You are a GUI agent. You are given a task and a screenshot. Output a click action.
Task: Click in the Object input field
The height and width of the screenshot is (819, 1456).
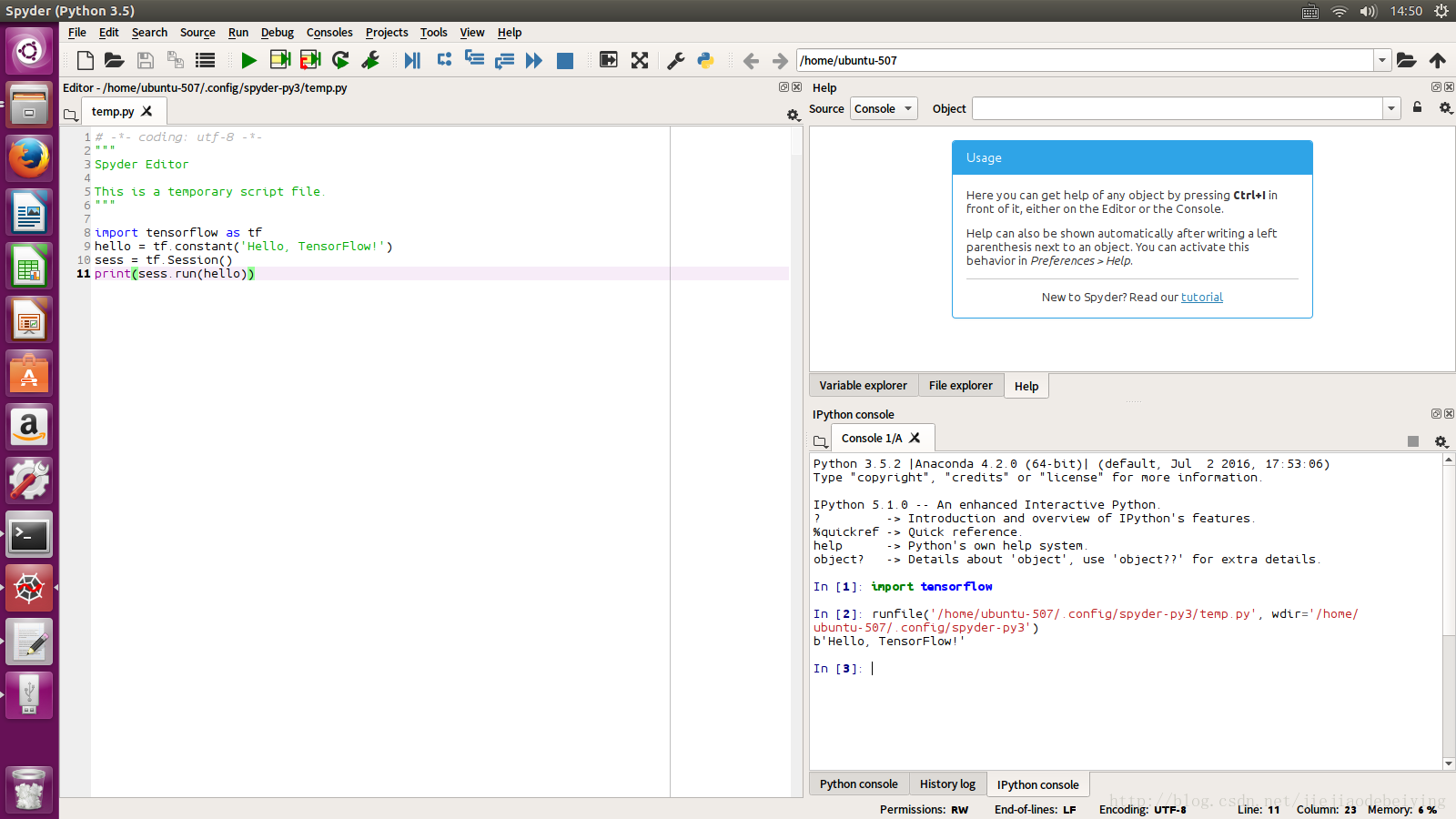tap(1178, 108)
